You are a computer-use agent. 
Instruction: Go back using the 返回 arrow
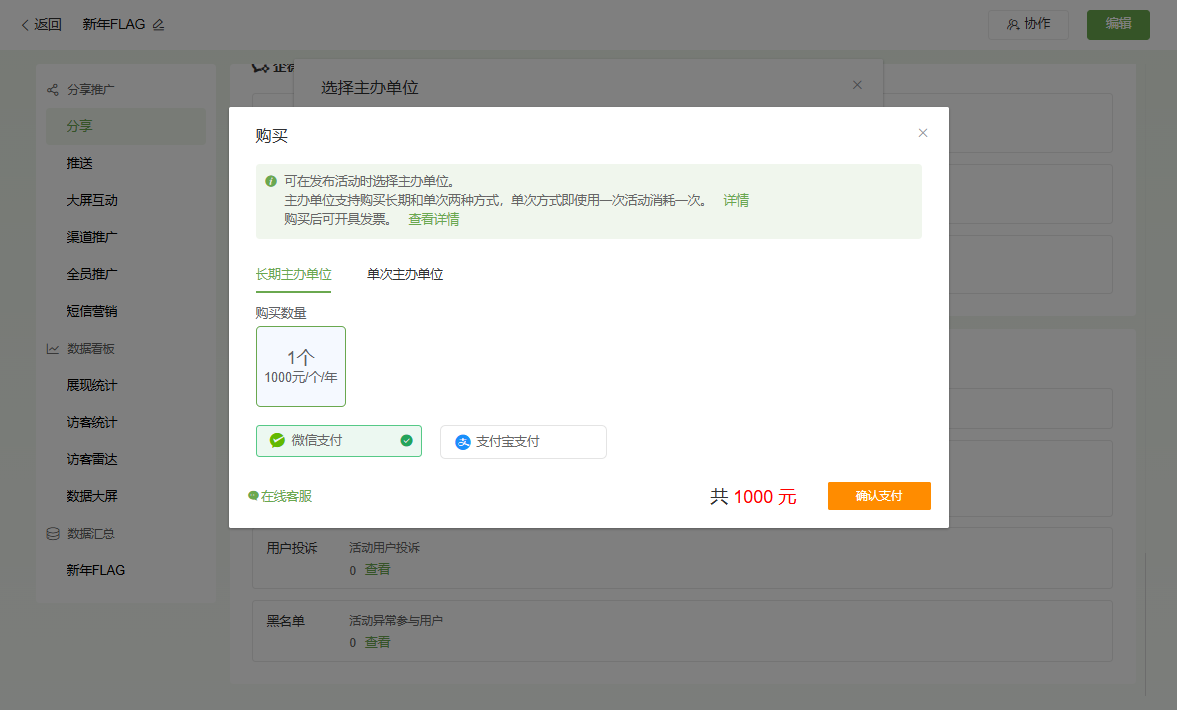tap(41, 25)
